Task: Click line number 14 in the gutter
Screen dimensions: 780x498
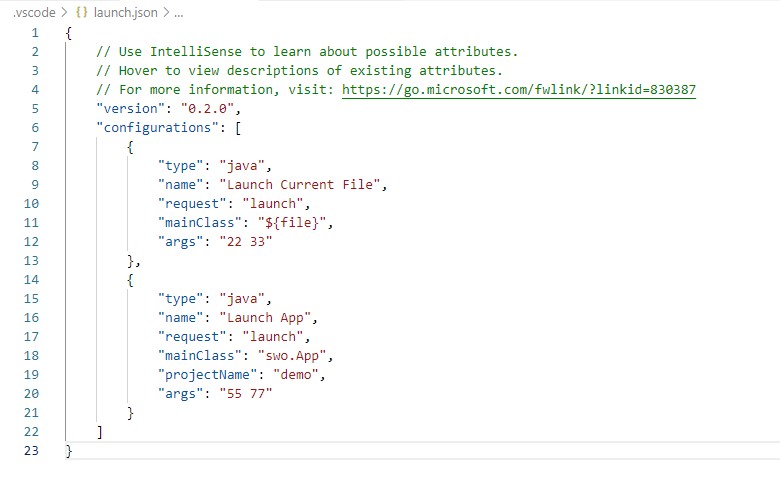Action: coord(34,280)
